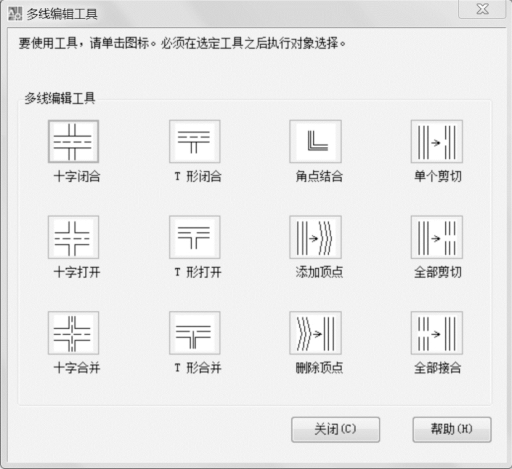Screen dimensions: 512x469
Task: Select the 全部接合 weld all icon
Action: (437, 333)
